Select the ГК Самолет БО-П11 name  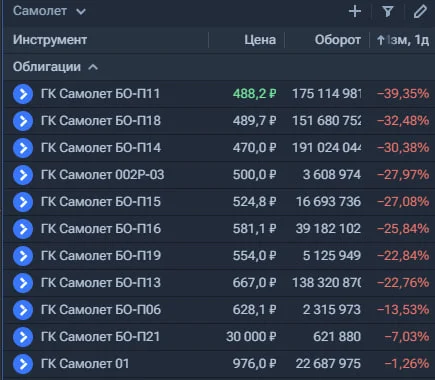[100, 94]
